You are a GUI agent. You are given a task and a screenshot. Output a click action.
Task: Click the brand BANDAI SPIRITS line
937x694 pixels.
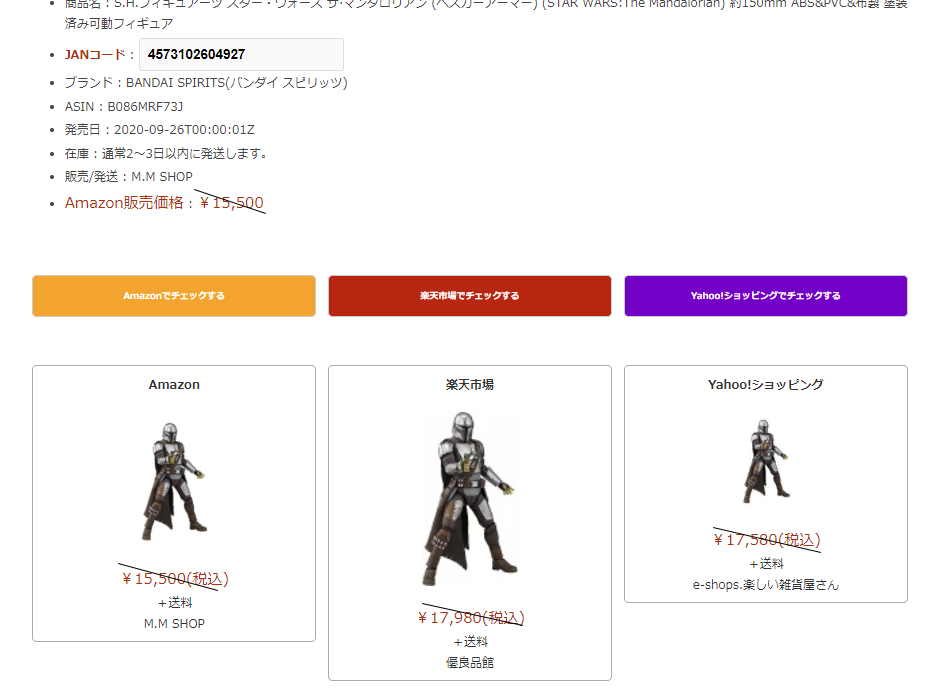(206, 82)
